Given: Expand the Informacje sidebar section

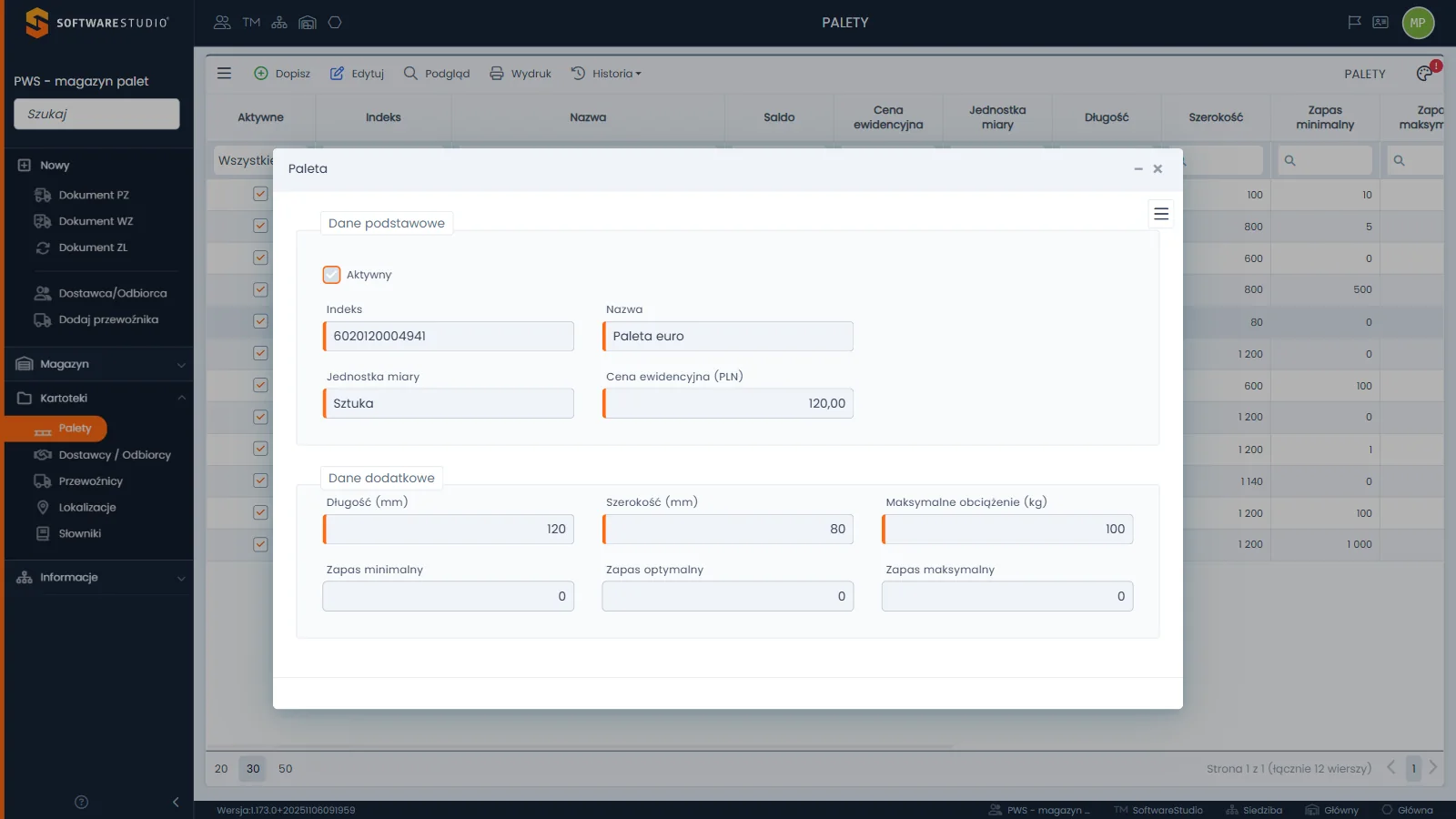Looking at the screenshot, I should click(x=100, y=578).
